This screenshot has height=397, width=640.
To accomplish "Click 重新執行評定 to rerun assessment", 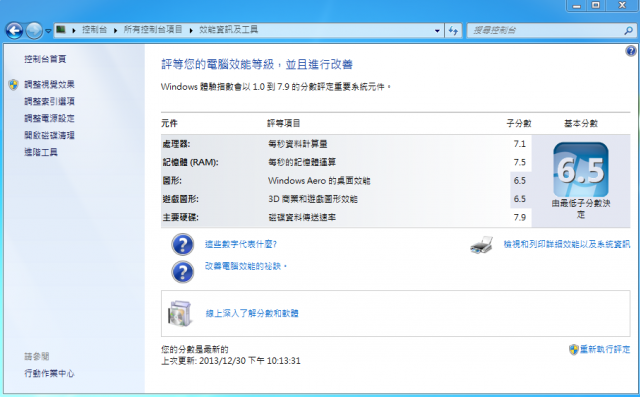I will point(605,349).
